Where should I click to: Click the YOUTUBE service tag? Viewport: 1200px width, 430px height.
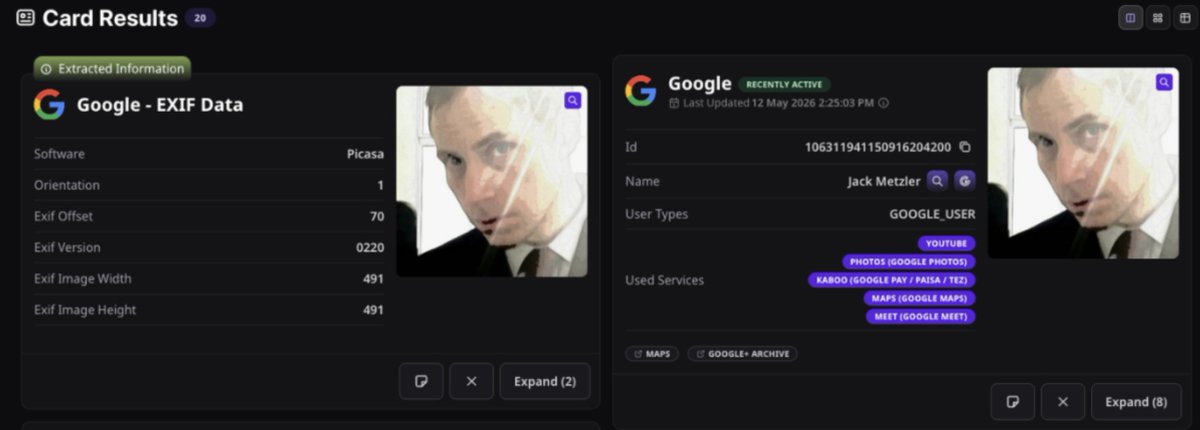point(946,243)
